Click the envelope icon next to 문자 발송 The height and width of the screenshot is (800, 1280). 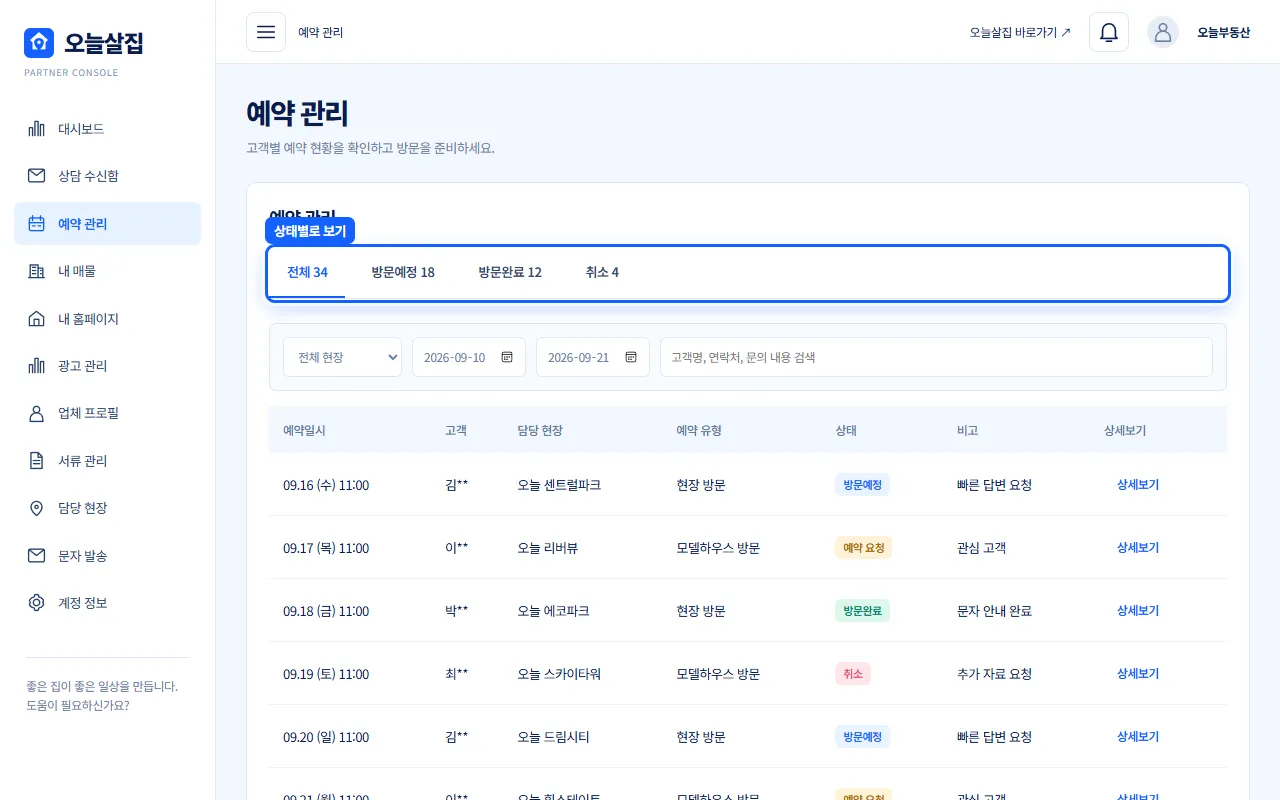pos(37,556)
